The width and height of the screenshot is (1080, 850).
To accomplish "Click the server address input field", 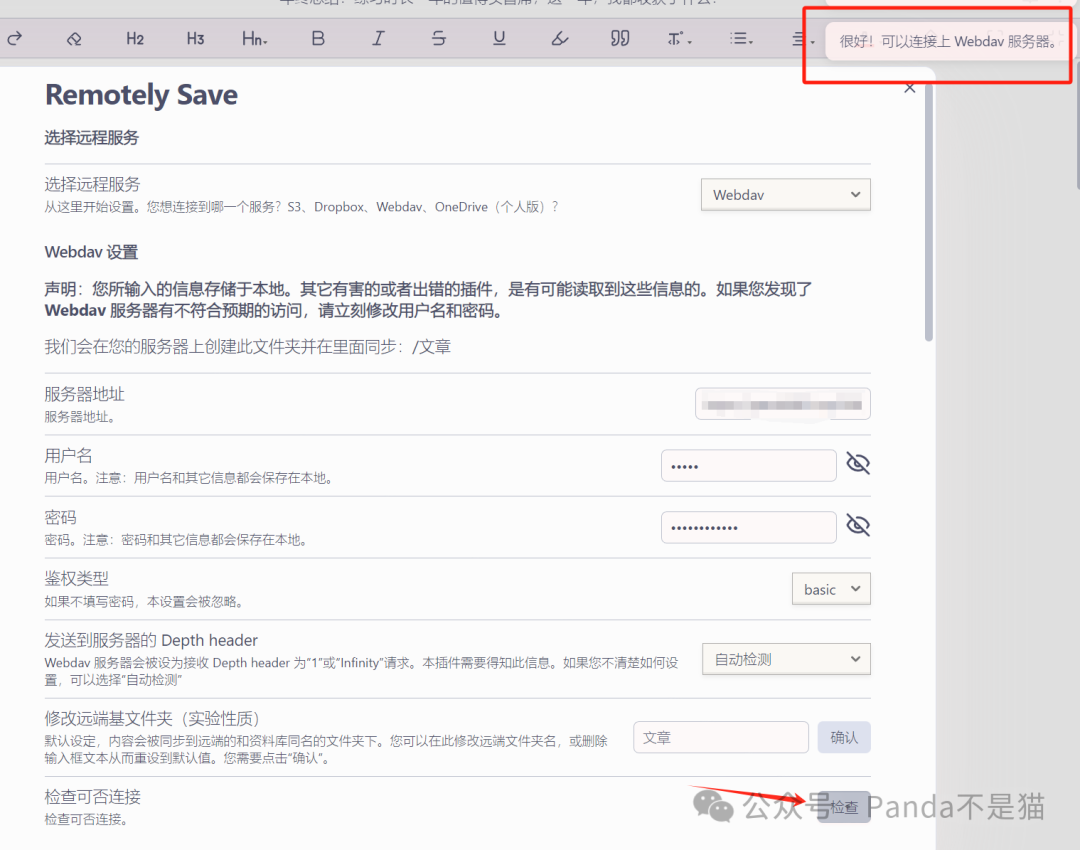I will [x=782, y=404].
